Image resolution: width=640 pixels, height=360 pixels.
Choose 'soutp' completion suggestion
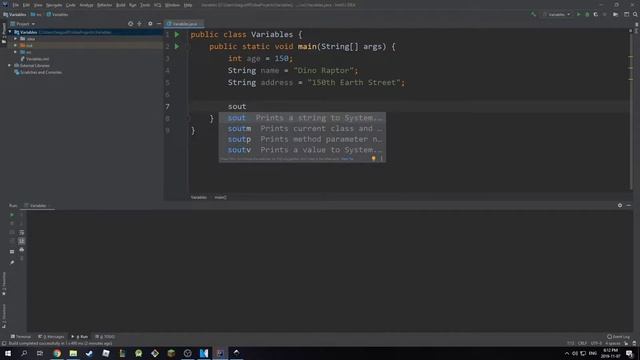(302, 139)
